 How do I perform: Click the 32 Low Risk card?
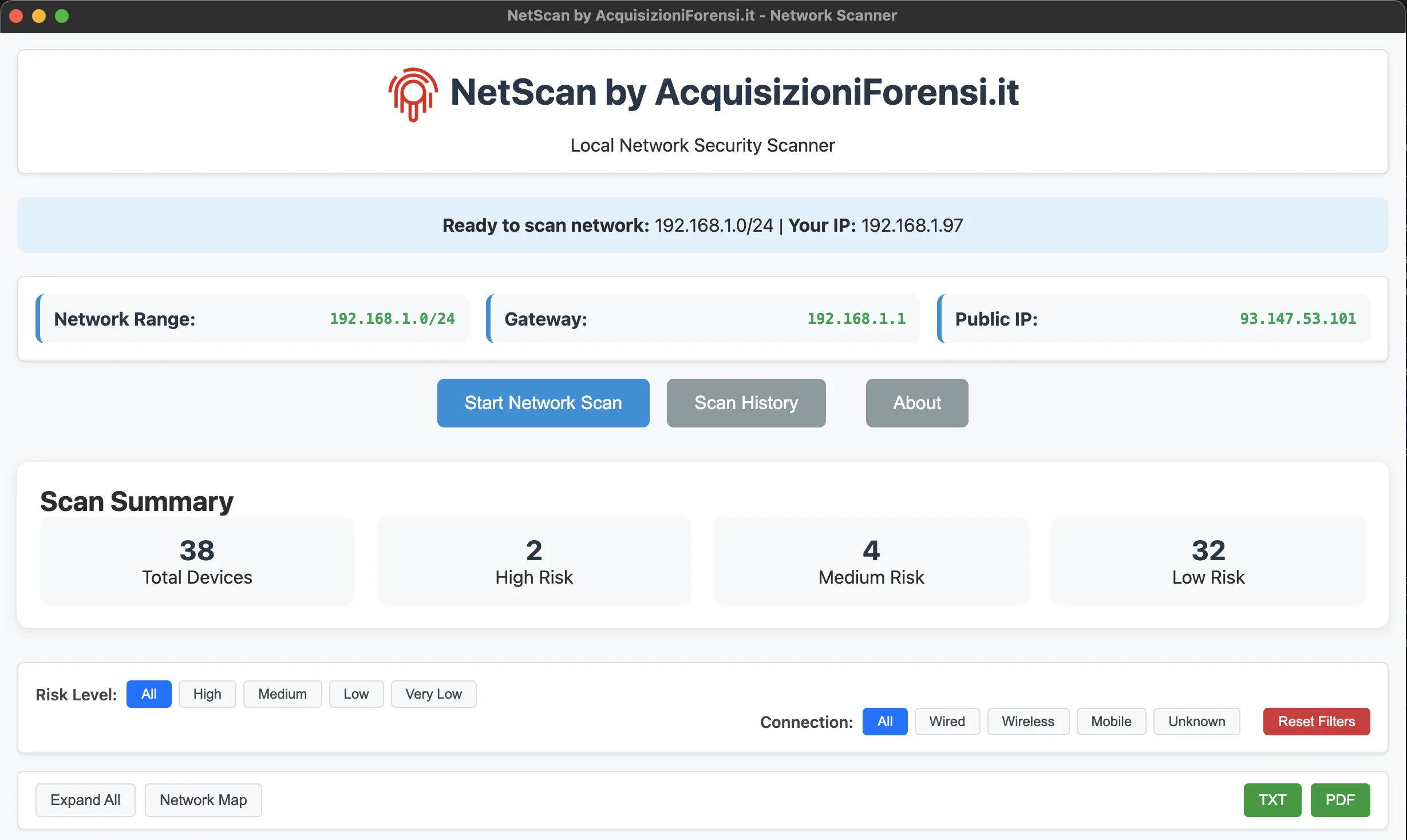tap(1208, 561)
